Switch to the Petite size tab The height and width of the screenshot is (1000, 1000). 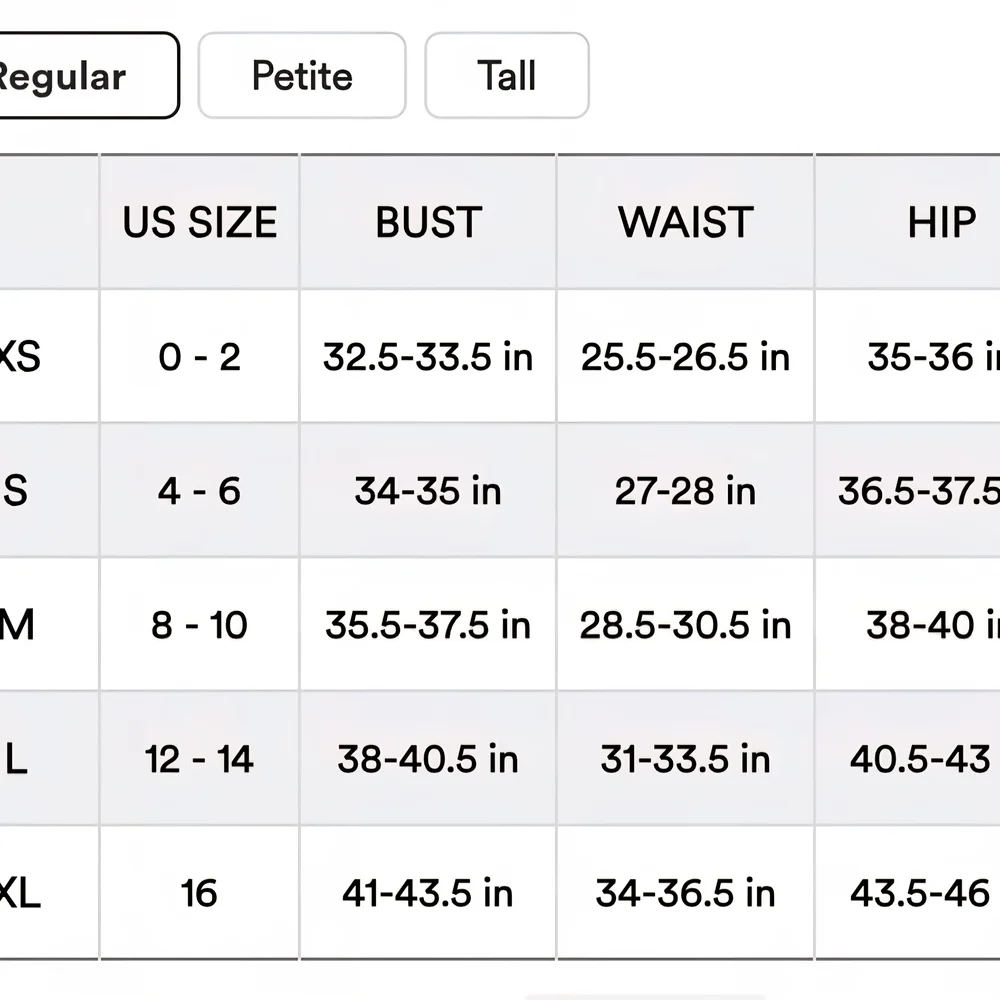point(302,76)
